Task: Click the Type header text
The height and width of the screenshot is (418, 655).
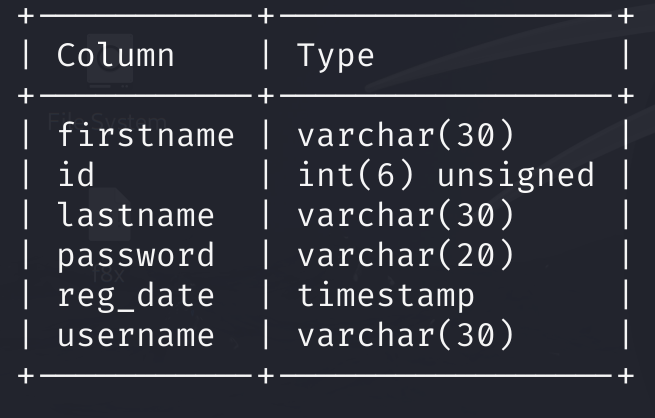Action: (x=335, y=55)
